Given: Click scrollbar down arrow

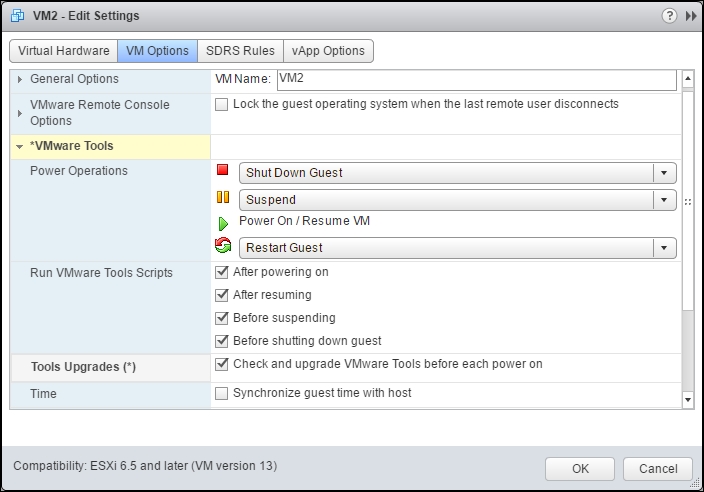Looking at the screenshot, I should coord(688,399).
